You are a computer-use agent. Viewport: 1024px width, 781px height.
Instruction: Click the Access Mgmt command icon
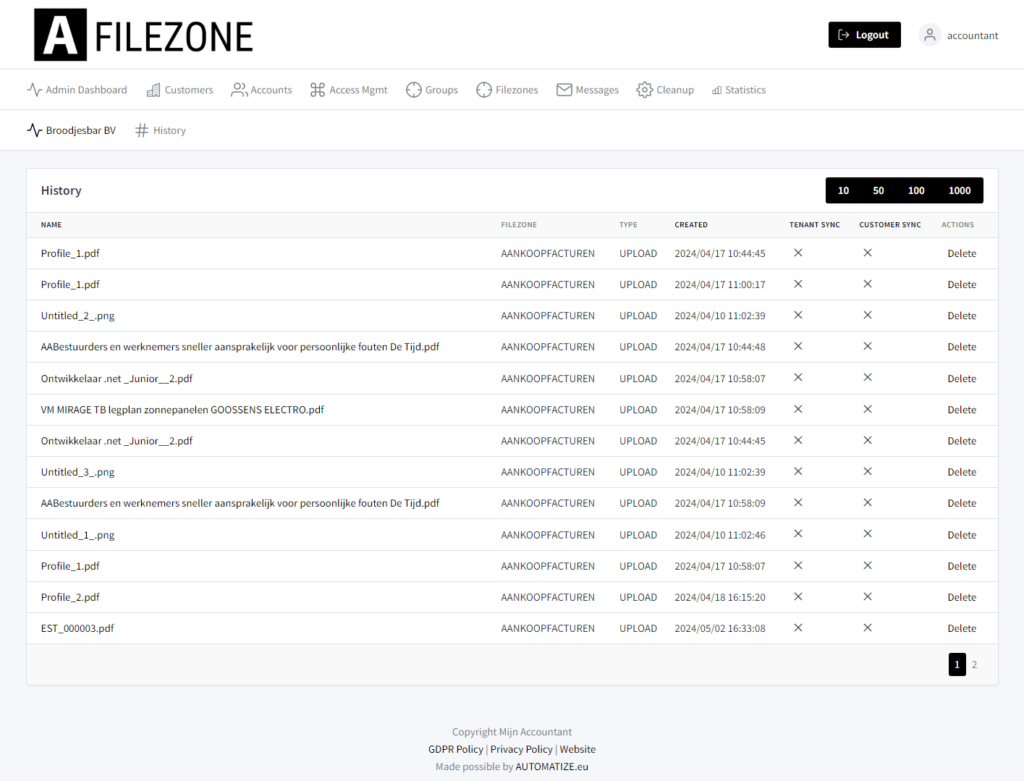click(x=317, y=89)
